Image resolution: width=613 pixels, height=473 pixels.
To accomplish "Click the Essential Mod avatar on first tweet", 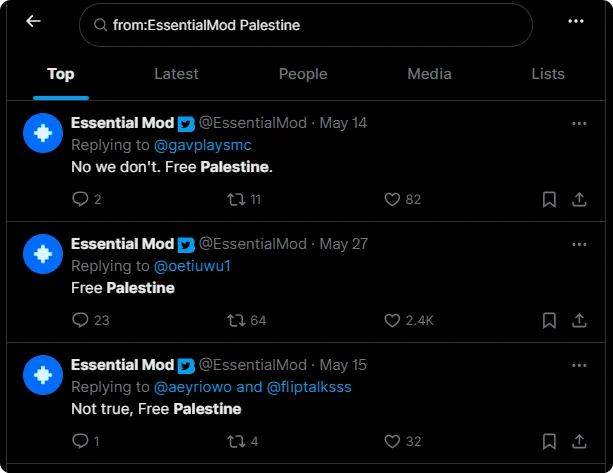I will [43, 133].
